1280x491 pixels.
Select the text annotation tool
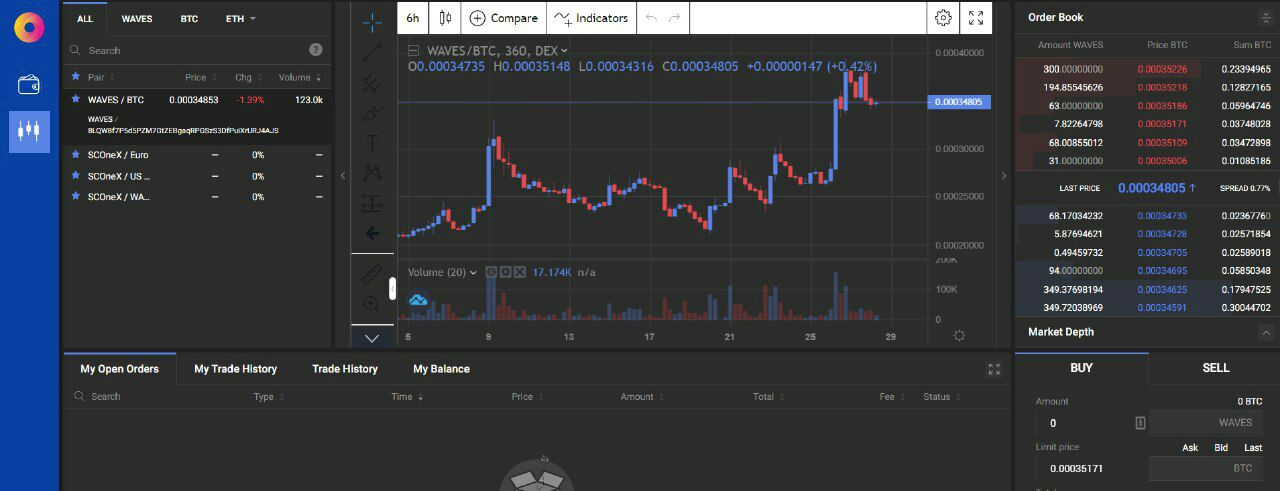(372, 143)
